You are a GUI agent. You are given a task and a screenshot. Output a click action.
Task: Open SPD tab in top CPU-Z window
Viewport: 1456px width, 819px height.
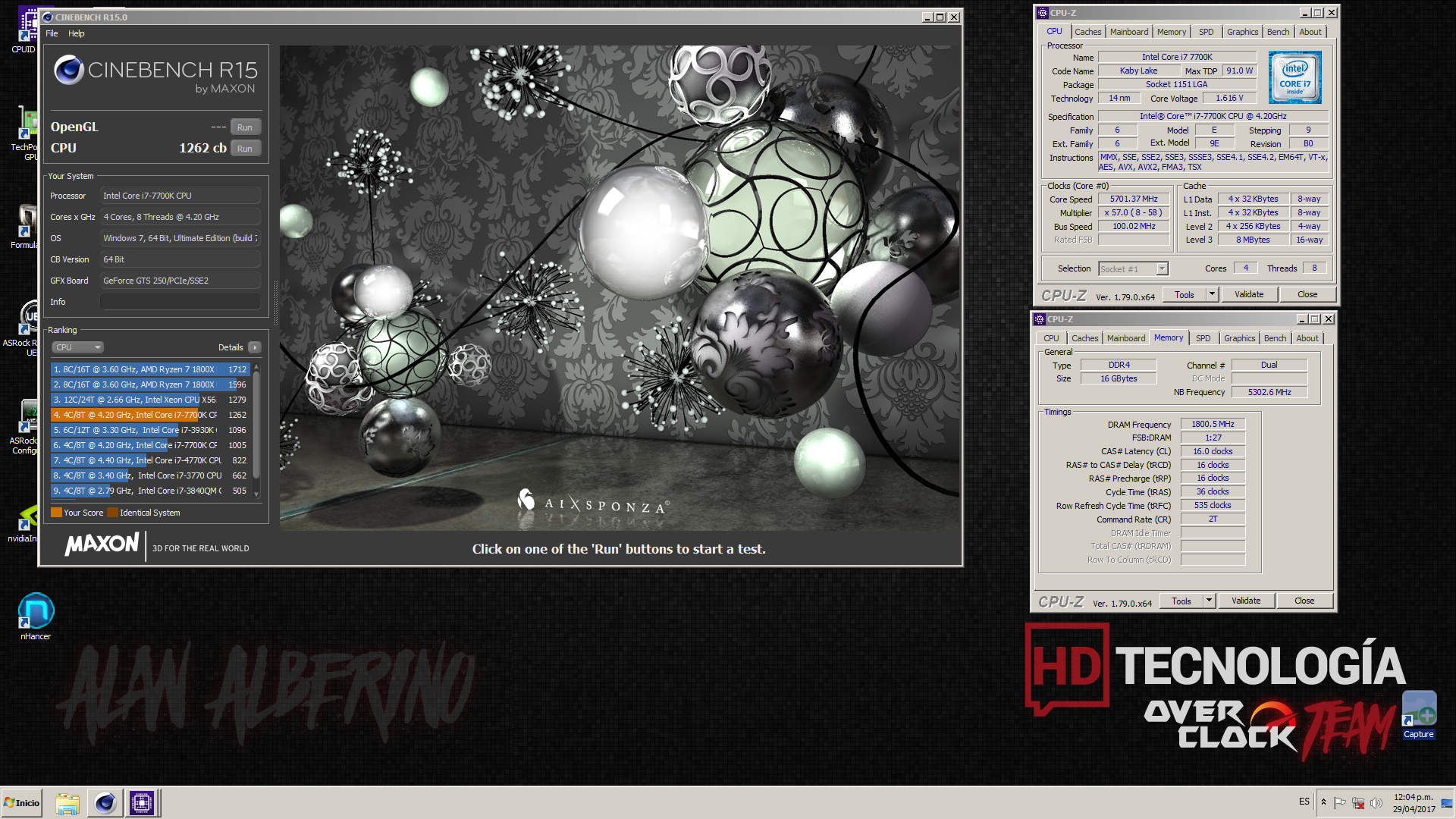[1207, 32]
